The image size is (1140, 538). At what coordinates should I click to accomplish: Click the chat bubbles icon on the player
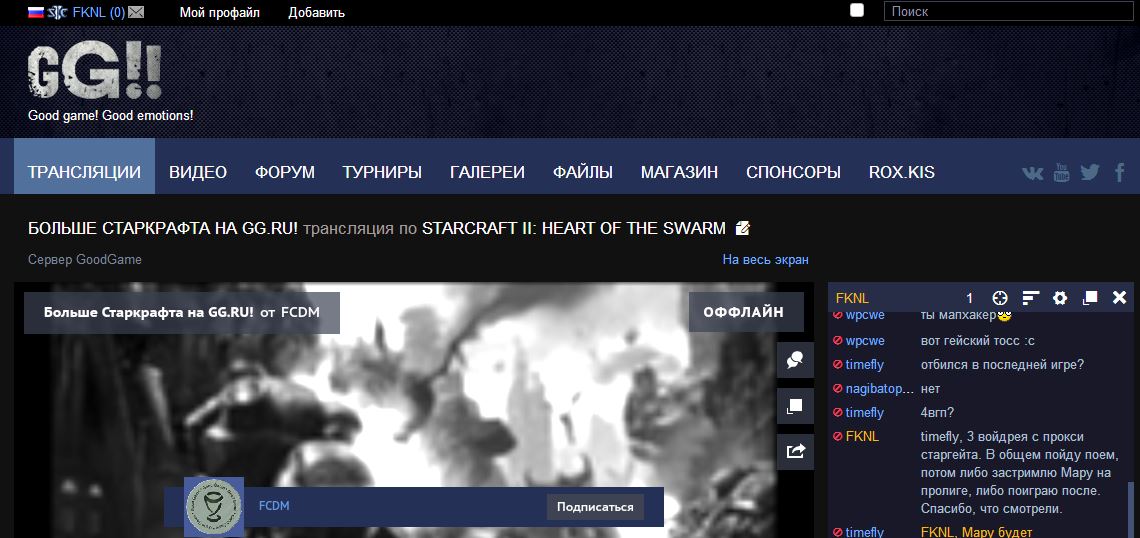coord(795,360)
